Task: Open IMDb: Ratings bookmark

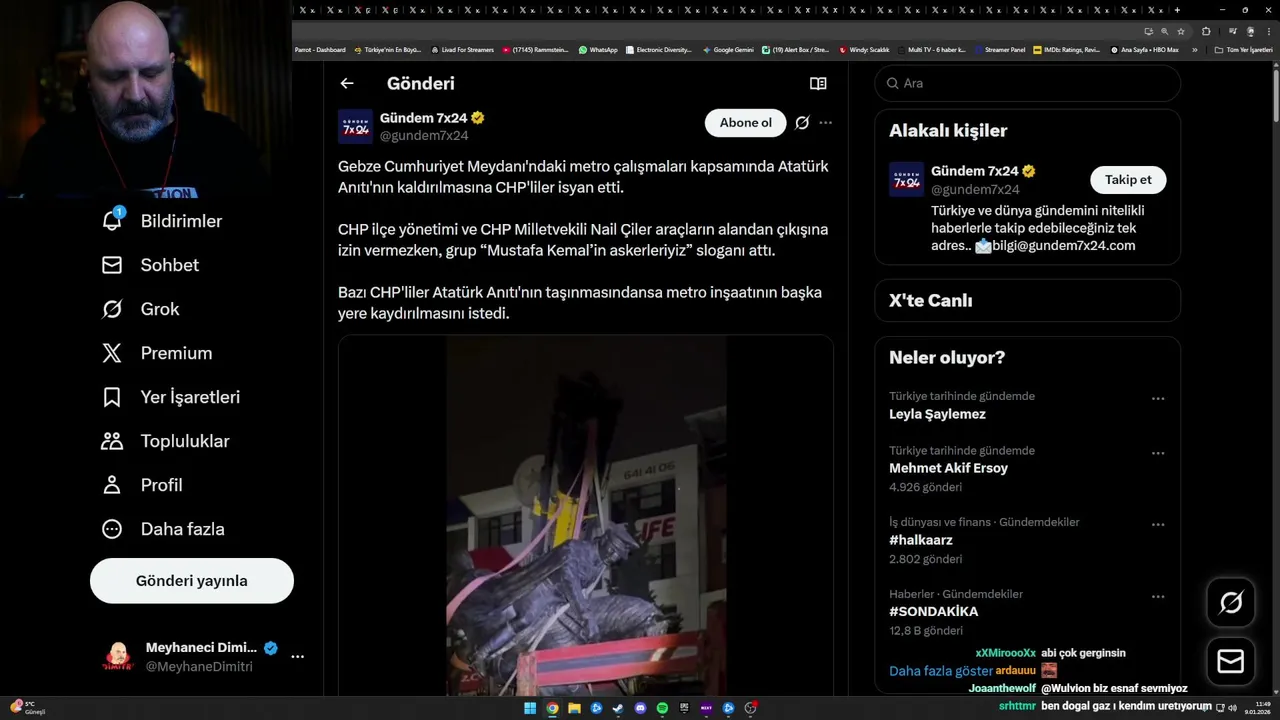Action: pyautogui.click(x=1067, y=49)
